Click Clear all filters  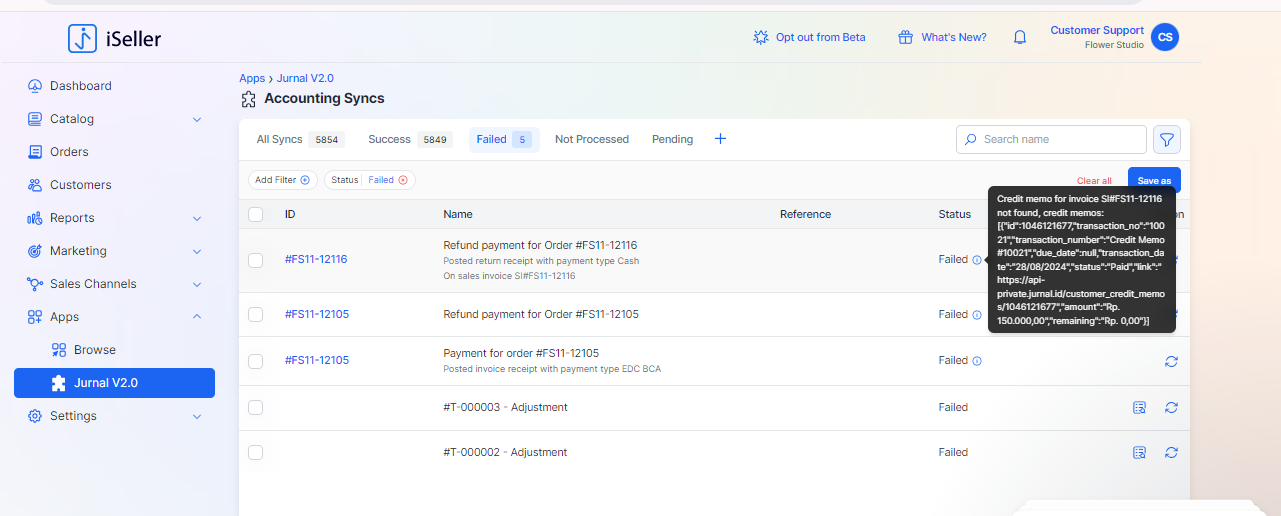coord(1094,181)
